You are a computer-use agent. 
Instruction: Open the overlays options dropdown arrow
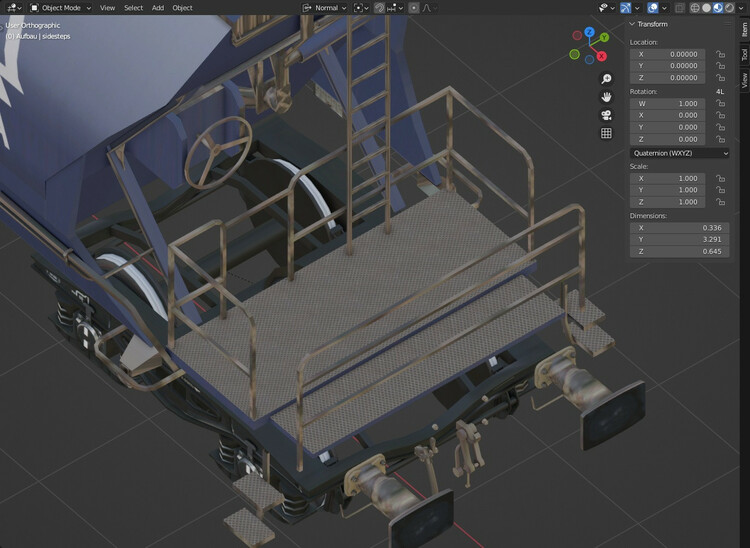click(664, 8)
